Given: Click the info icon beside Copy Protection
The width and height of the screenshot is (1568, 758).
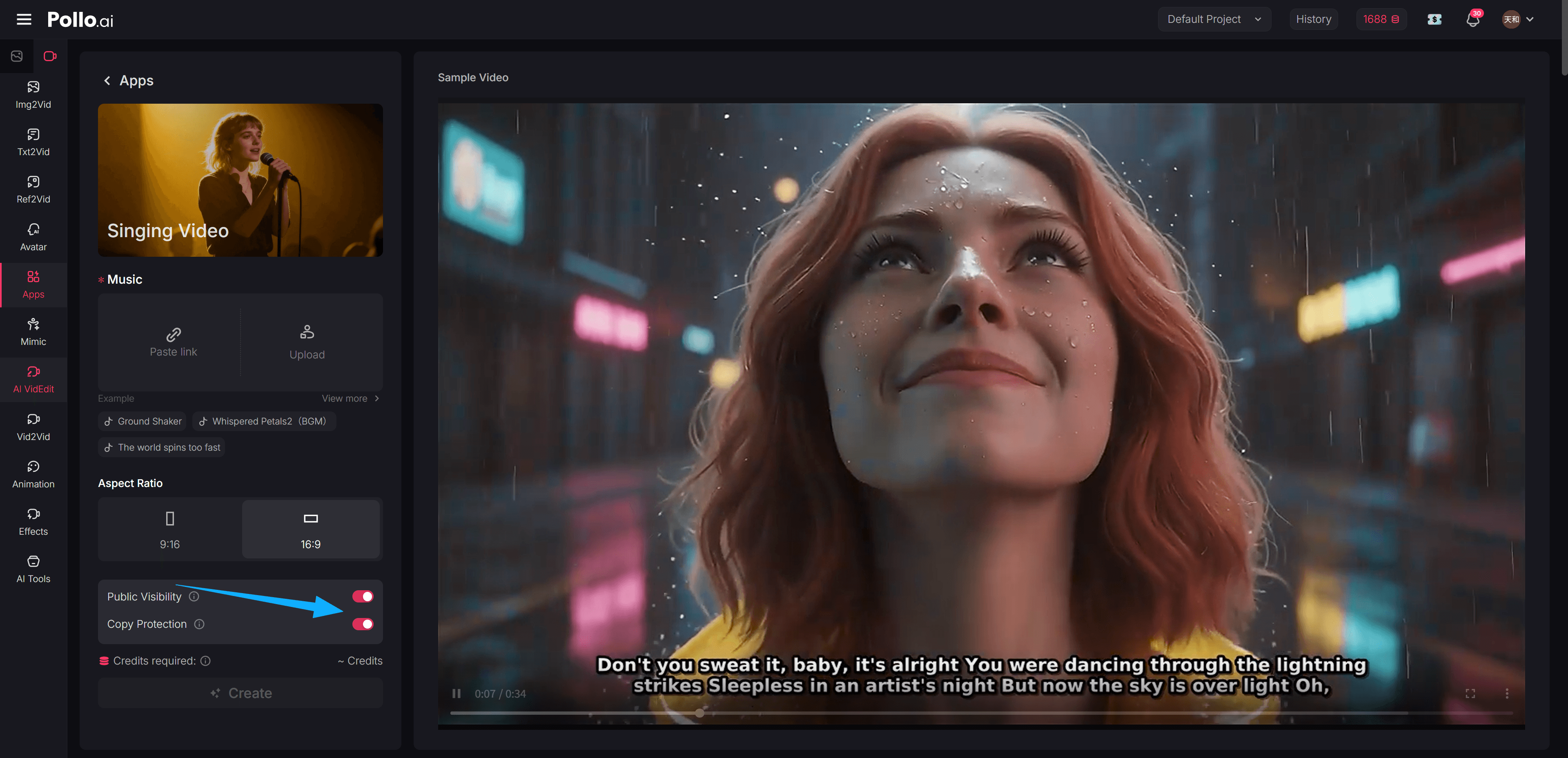Looking at the screenshot, I should (x=199, y=624).
